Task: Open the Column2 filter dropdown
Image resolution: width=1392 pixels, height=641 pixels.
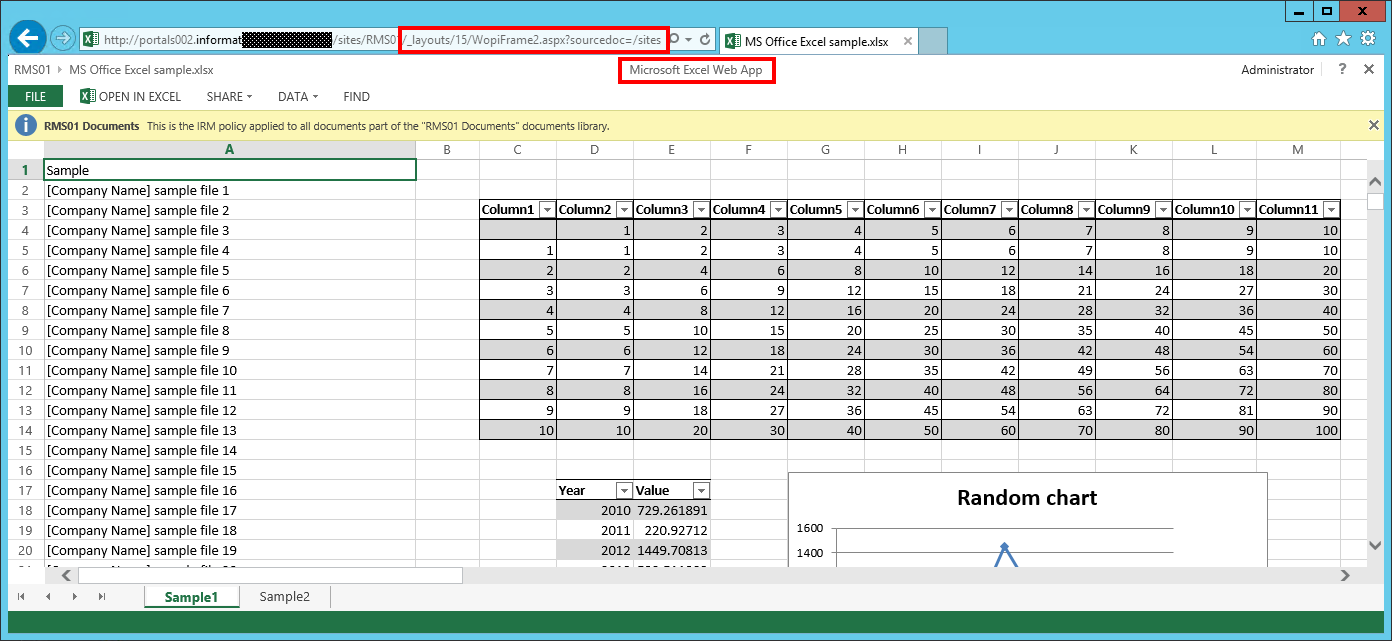Action: 624,210
